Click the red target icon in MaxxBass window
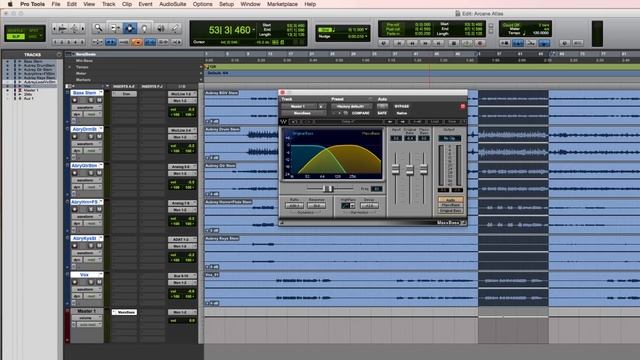 [463, 106]
